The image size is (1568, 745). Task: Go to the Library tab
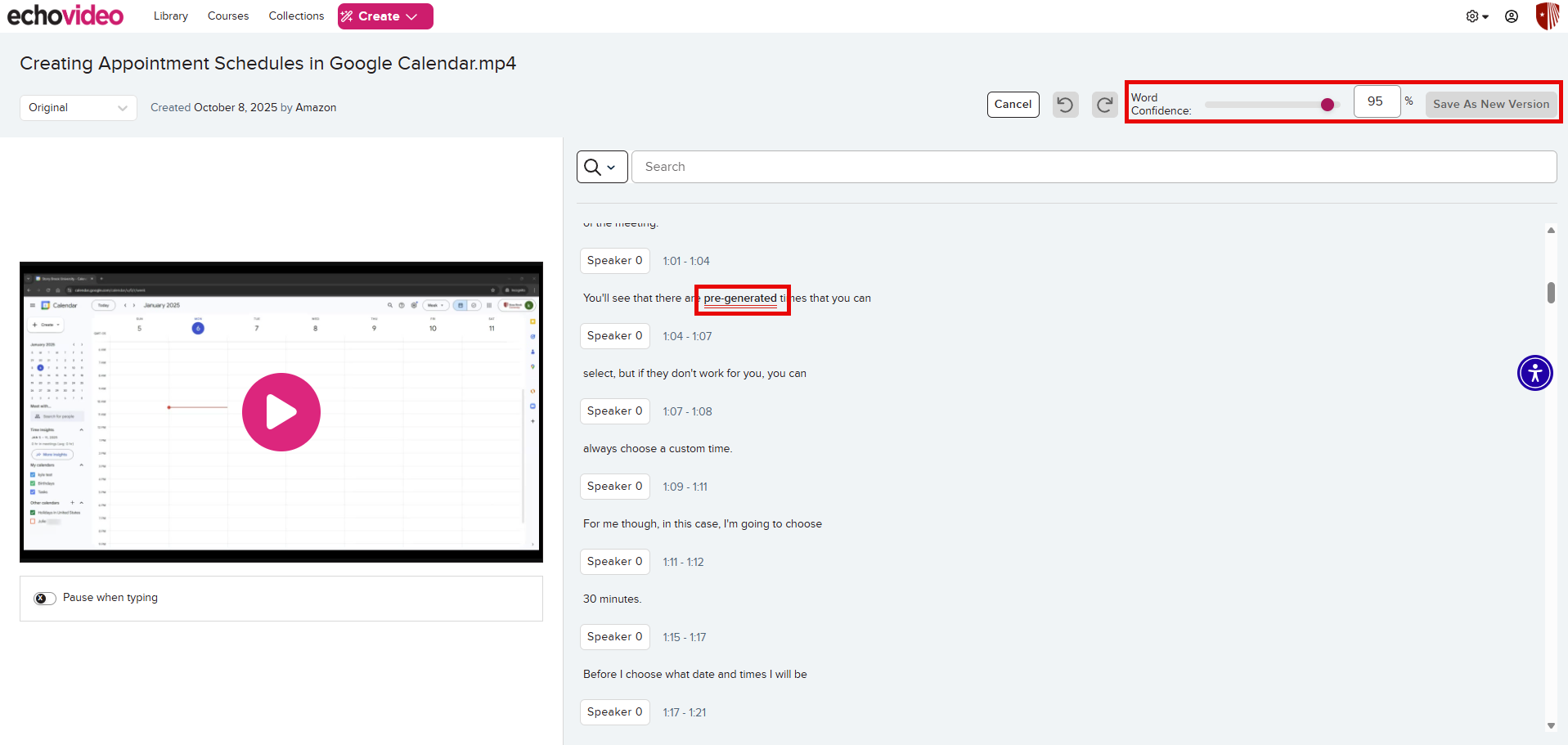[x=171, y=16]
